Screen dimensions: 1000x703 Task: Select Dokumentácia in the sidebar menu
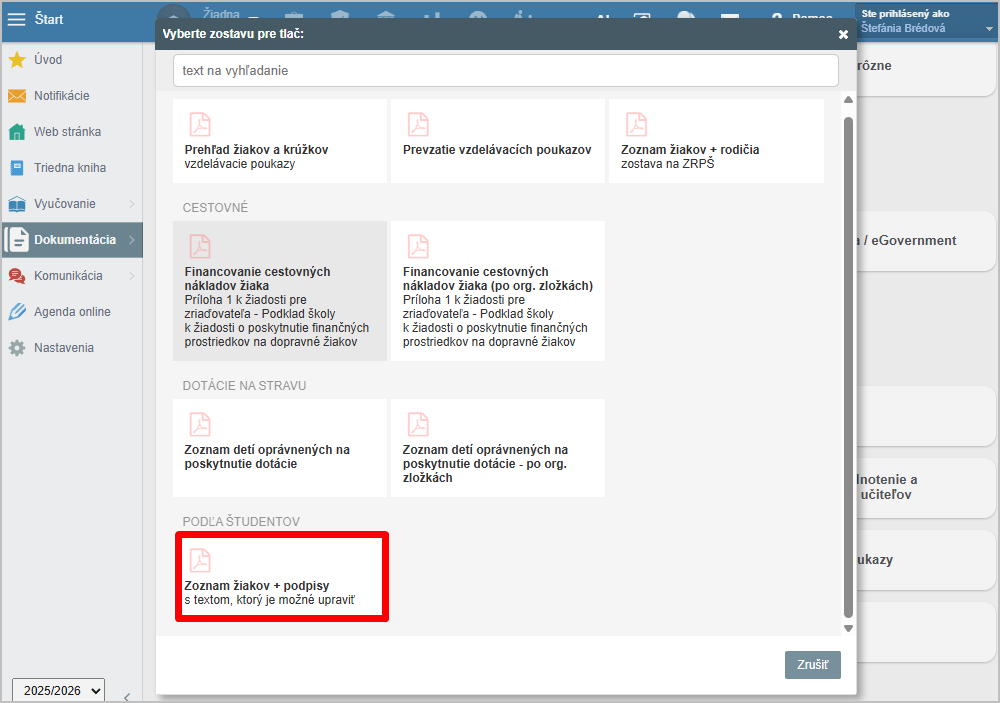pyautogui.click(x=74, y=240)
